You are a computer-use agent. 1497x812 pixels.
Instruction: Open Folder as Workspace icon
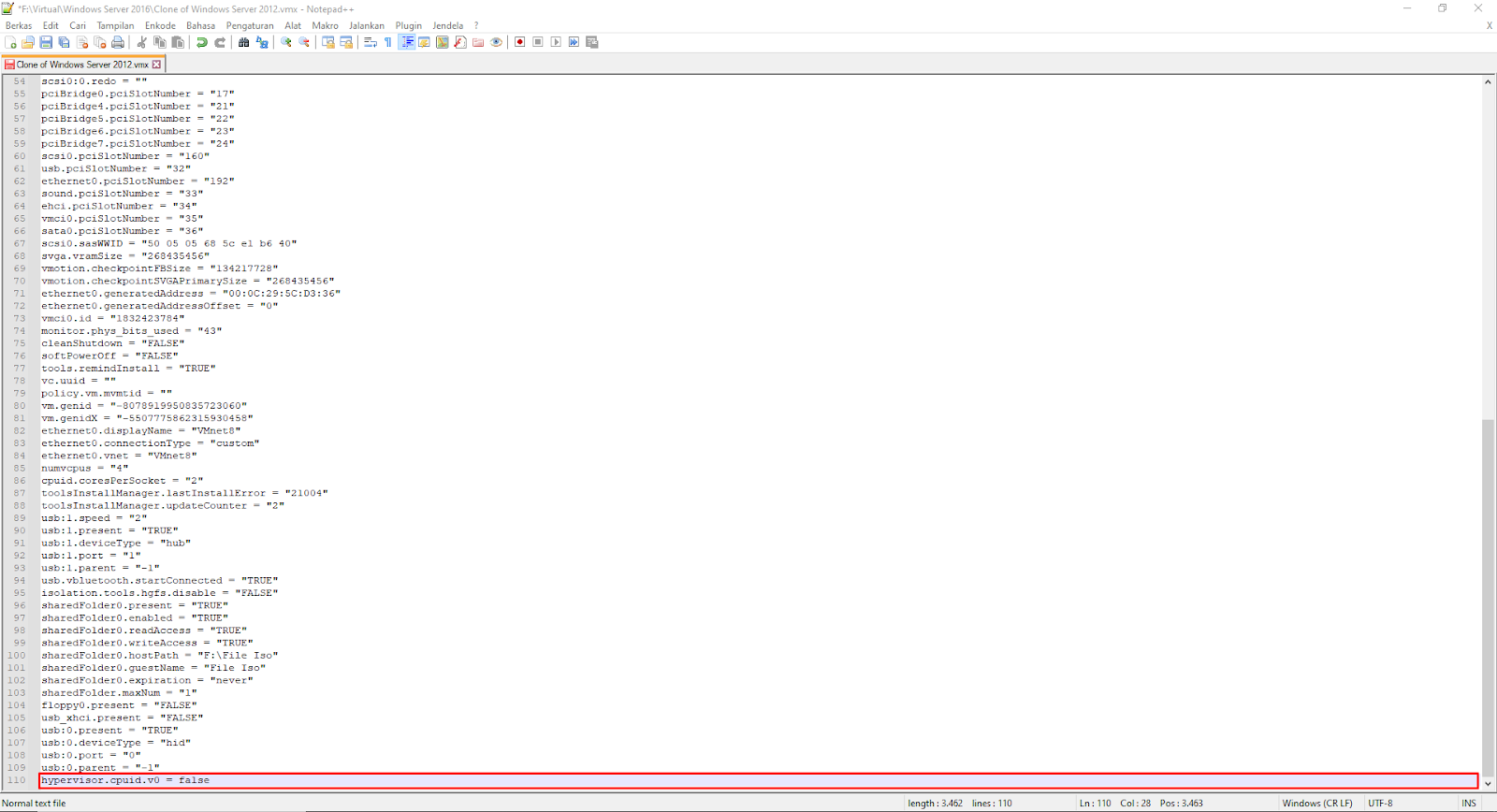click(x=478, y=42)
